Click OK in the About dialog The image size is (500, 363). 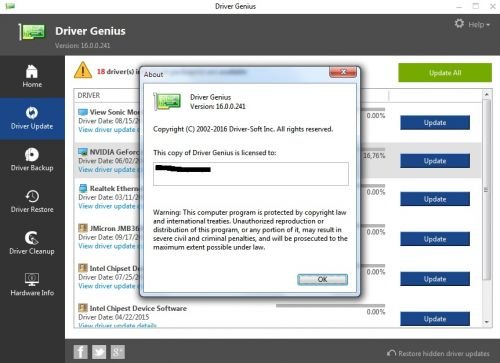coord(322,279)
